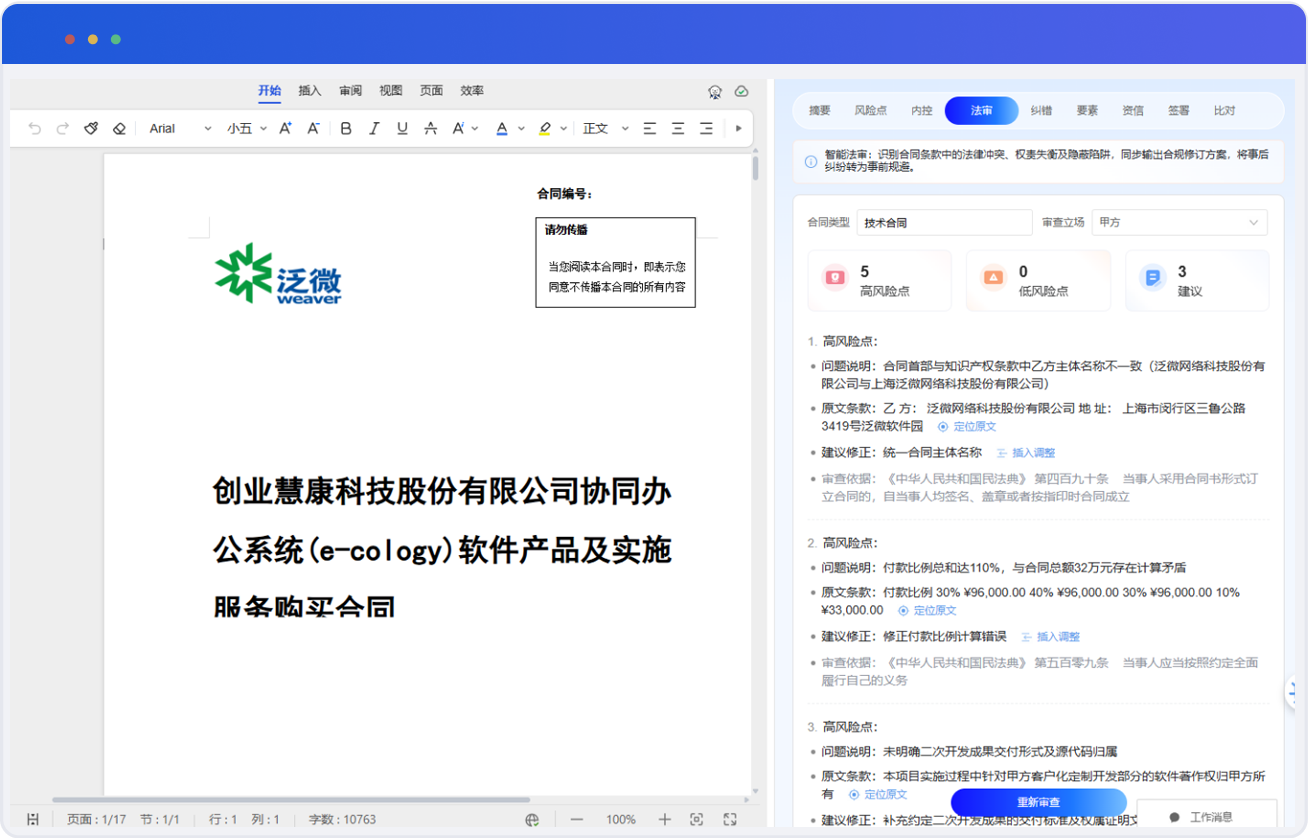Apply the superscript text effect

point(458,128)
